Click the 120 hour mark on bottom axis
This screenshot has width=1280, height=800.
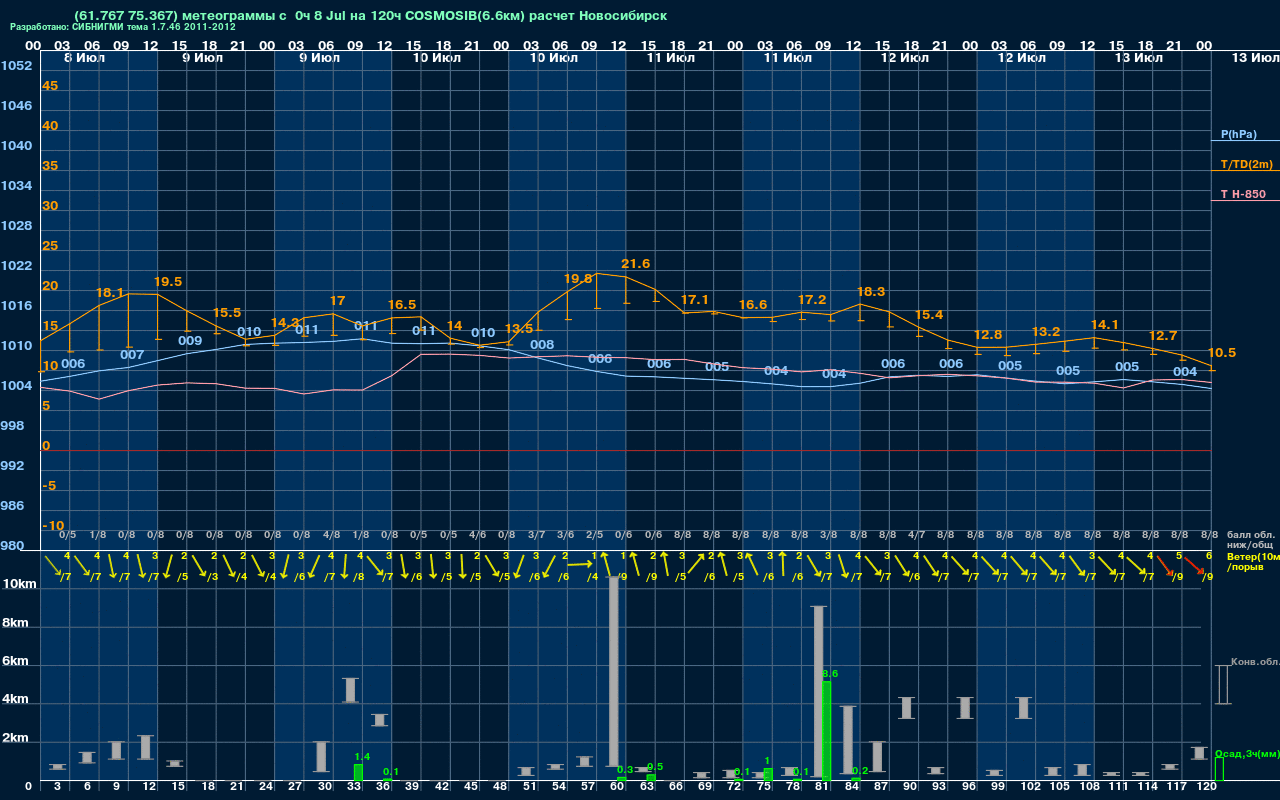point(1207,788)
